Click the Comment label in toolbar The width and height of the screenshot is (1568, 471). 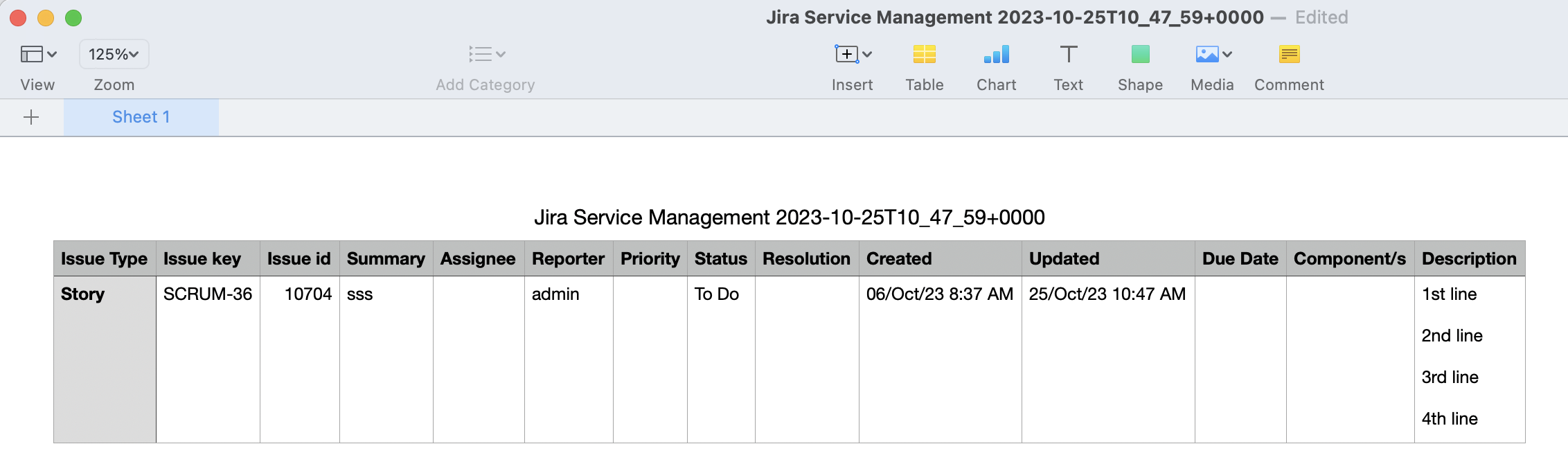(x=1290, y=85)
